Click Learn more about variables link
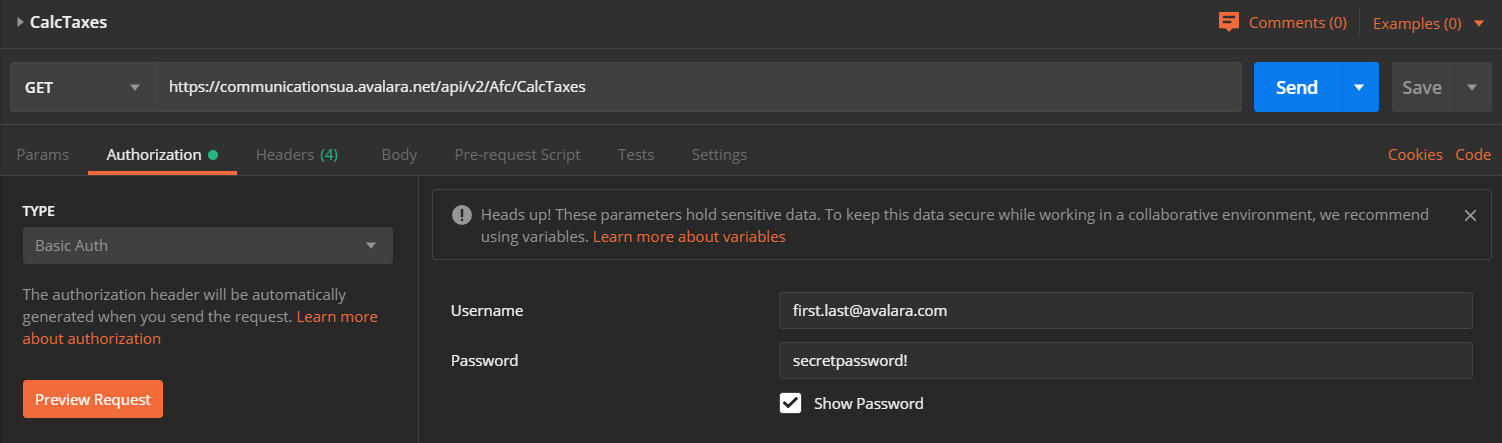Screen dimensions: 1502x443 (689, 237)
